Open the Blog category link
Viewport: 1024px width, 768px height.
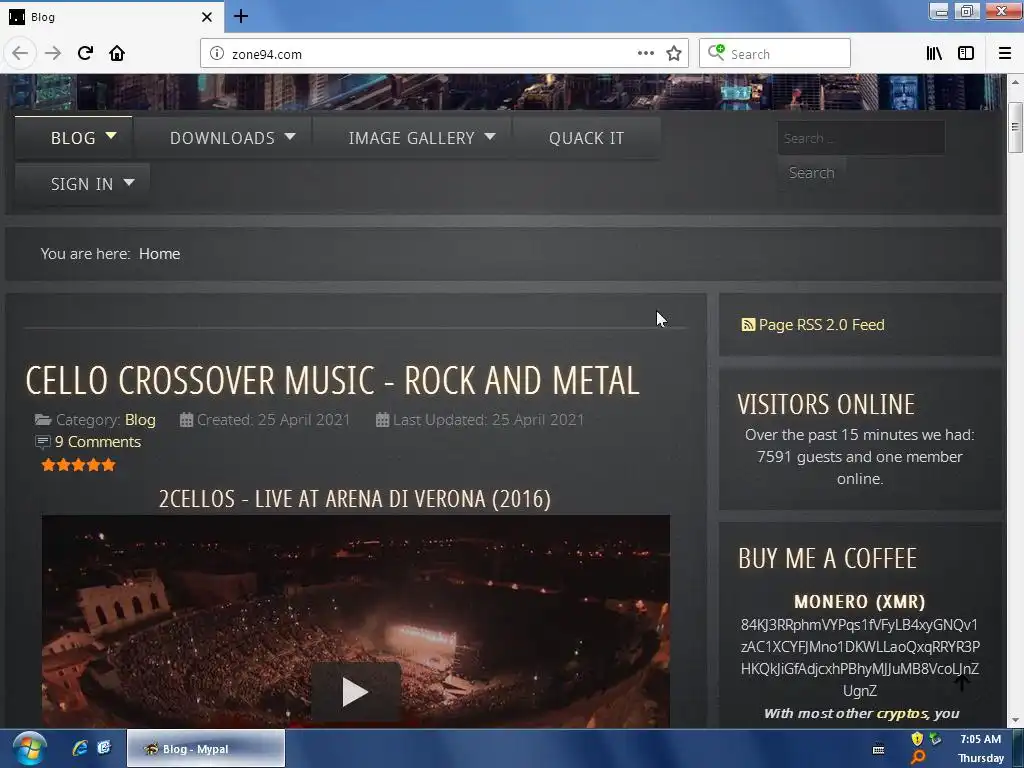pos(140,419)
